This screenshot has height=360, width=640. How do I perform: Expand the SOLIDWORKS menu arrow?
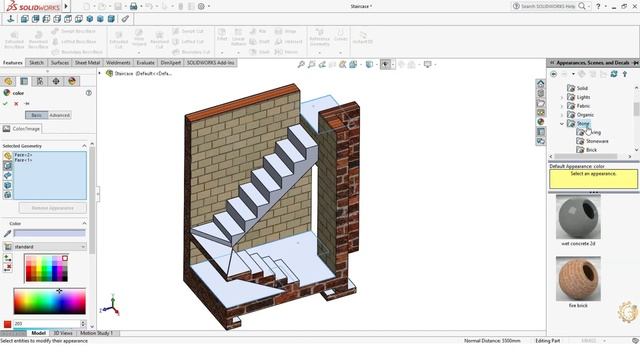(66, 6)
